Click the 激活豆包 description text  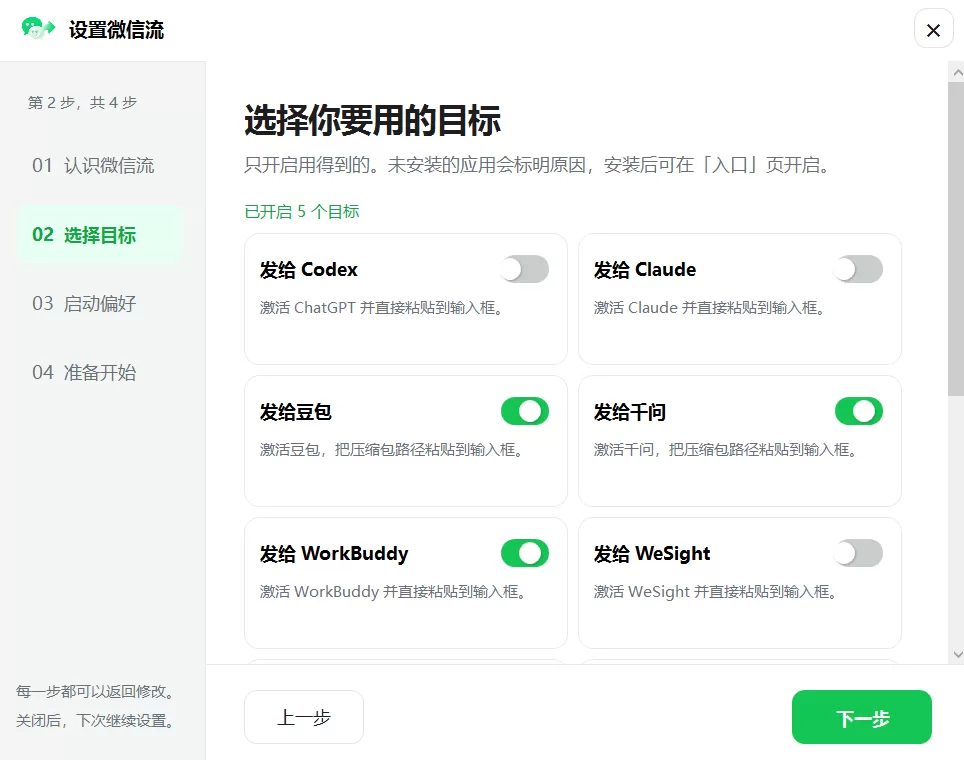click(x=391, y=449)
